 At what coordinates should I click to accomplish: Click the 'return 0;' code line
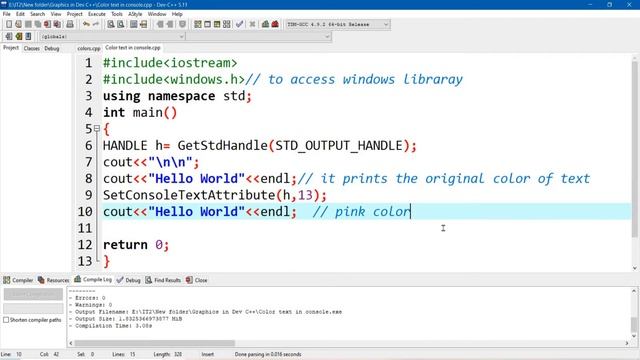pos(136,245)
